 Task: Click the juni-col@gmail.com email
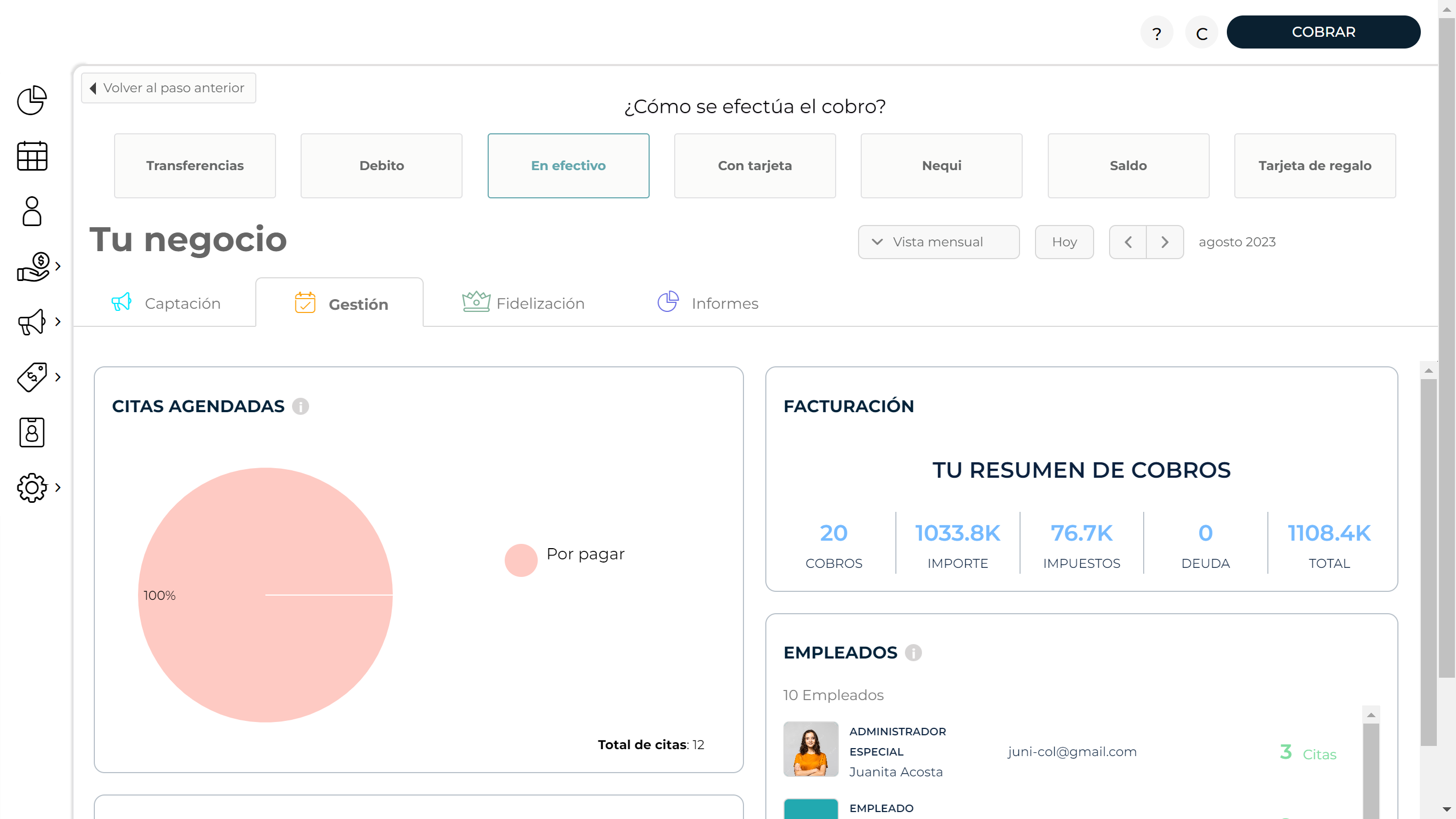(1072, 751)
